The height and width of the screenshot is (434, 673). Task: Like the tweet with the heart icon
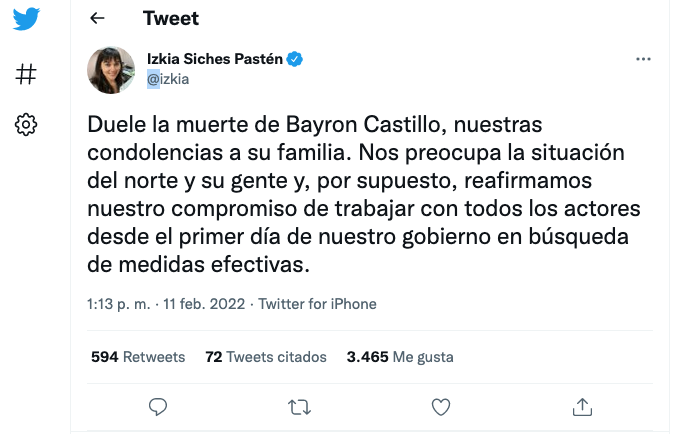point(441,407)
